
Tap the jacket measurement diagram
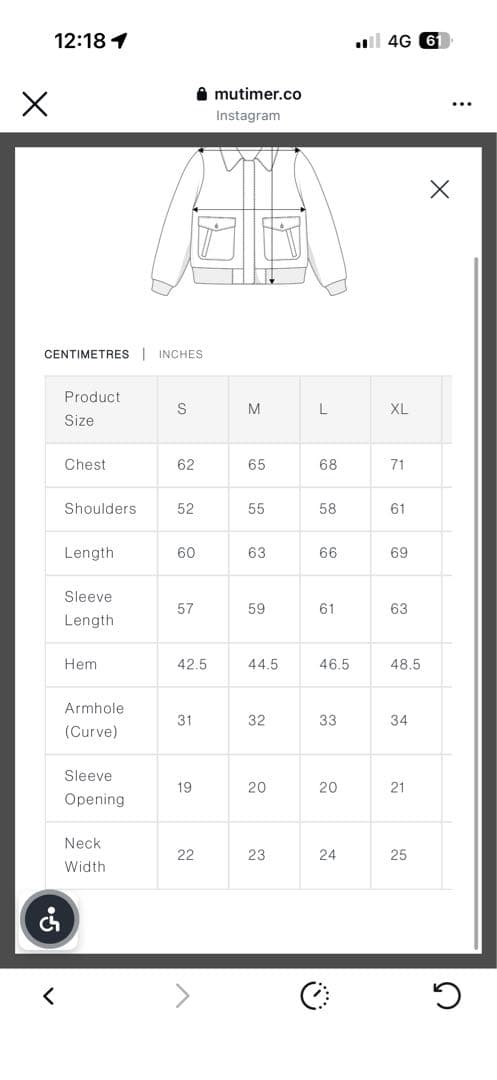tap(248, 221)
